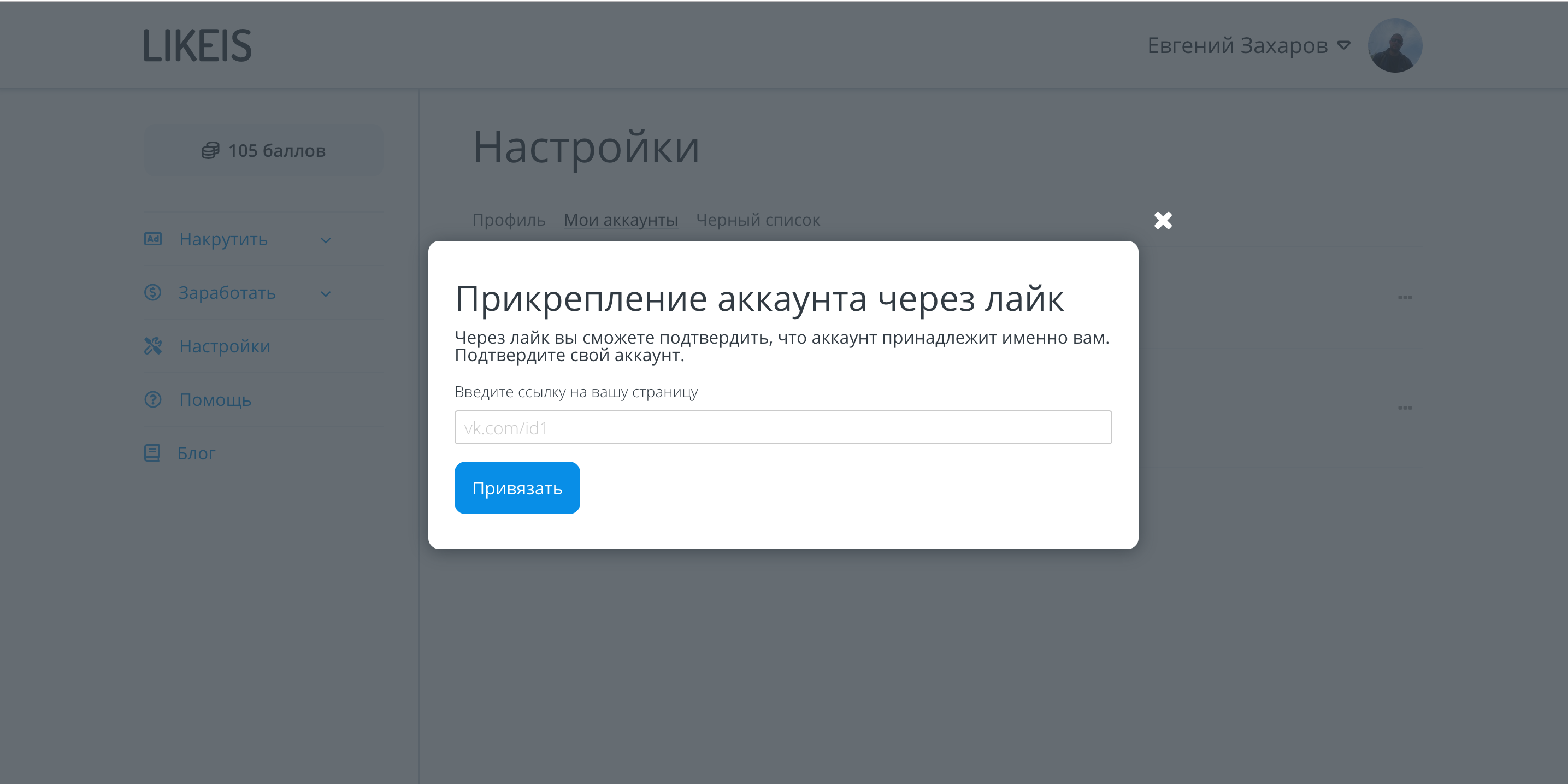Viewport: 1568px width, 784px height.
Task: Click the Ad icon next to Накрутить
Action: pyautogui.click(x=153, y=239)
